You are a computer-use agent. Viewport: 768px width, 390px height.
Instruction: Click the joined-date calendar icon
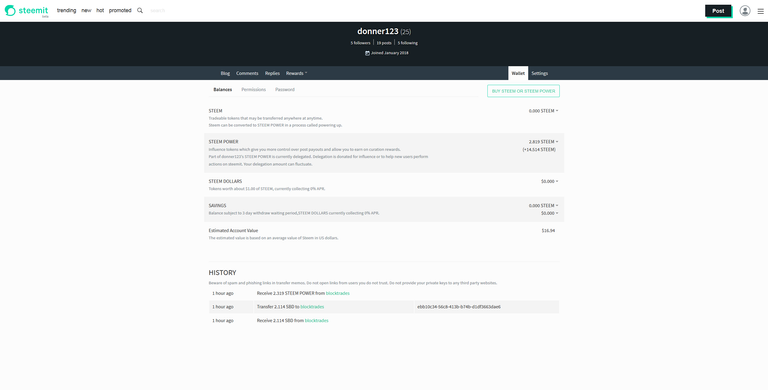[367, 53]
